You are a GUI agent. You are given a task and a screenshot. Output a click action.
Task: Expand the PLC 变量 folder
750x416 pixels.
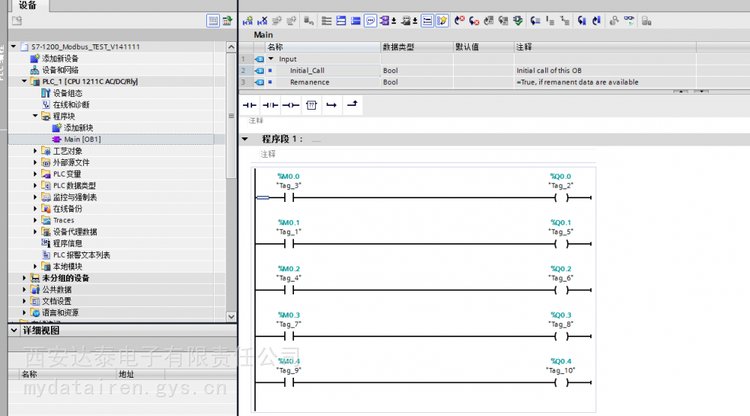click(36, 174)
